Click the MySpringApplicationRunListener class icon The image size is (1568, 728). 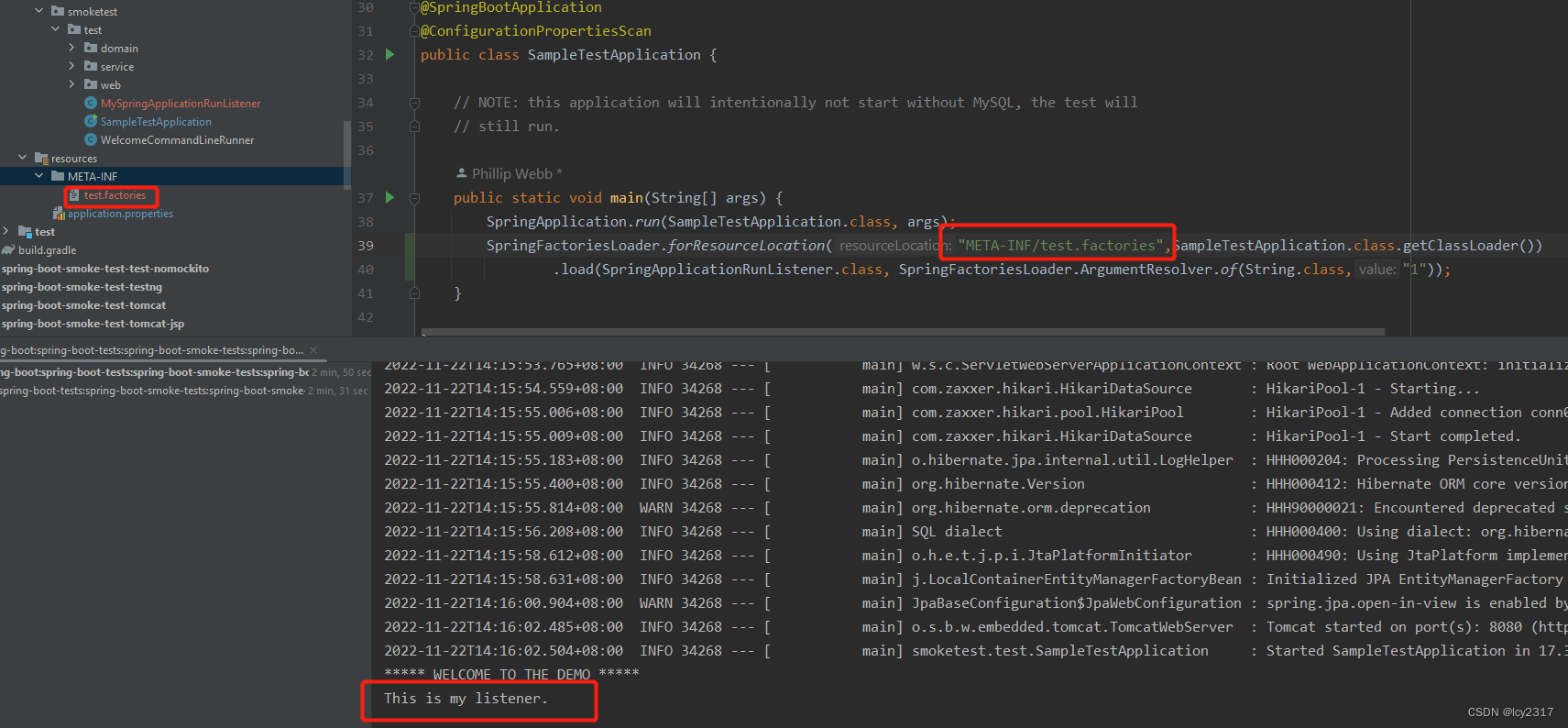click(x=91, y=103)
